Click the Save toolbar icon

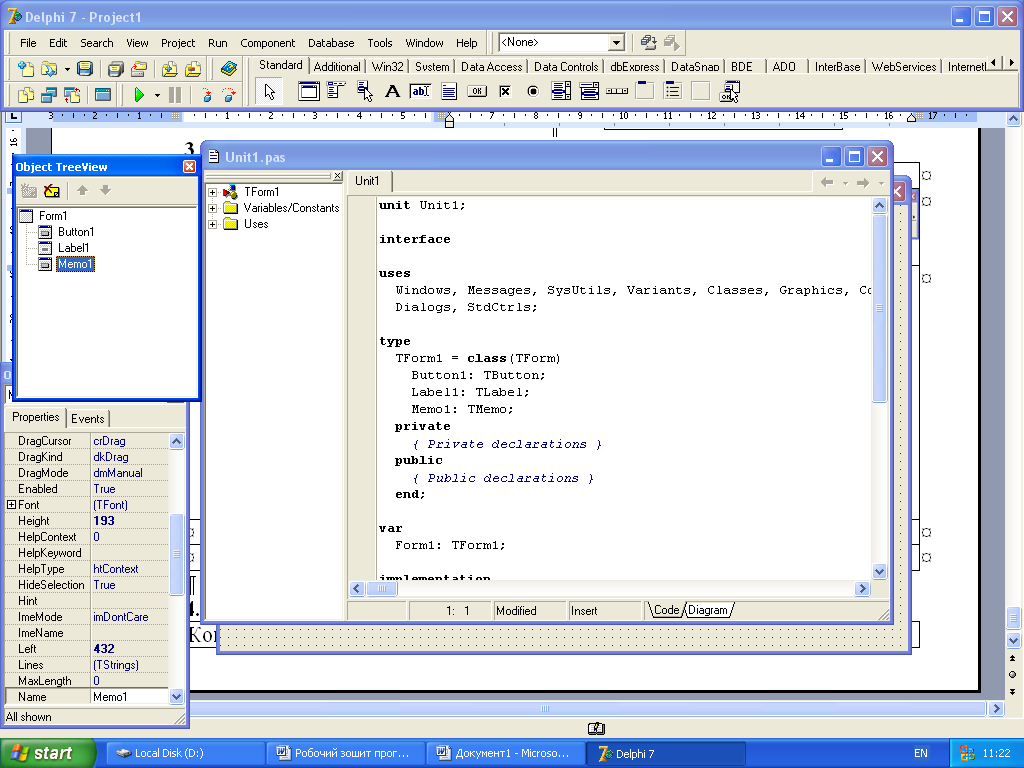[85, 69]
